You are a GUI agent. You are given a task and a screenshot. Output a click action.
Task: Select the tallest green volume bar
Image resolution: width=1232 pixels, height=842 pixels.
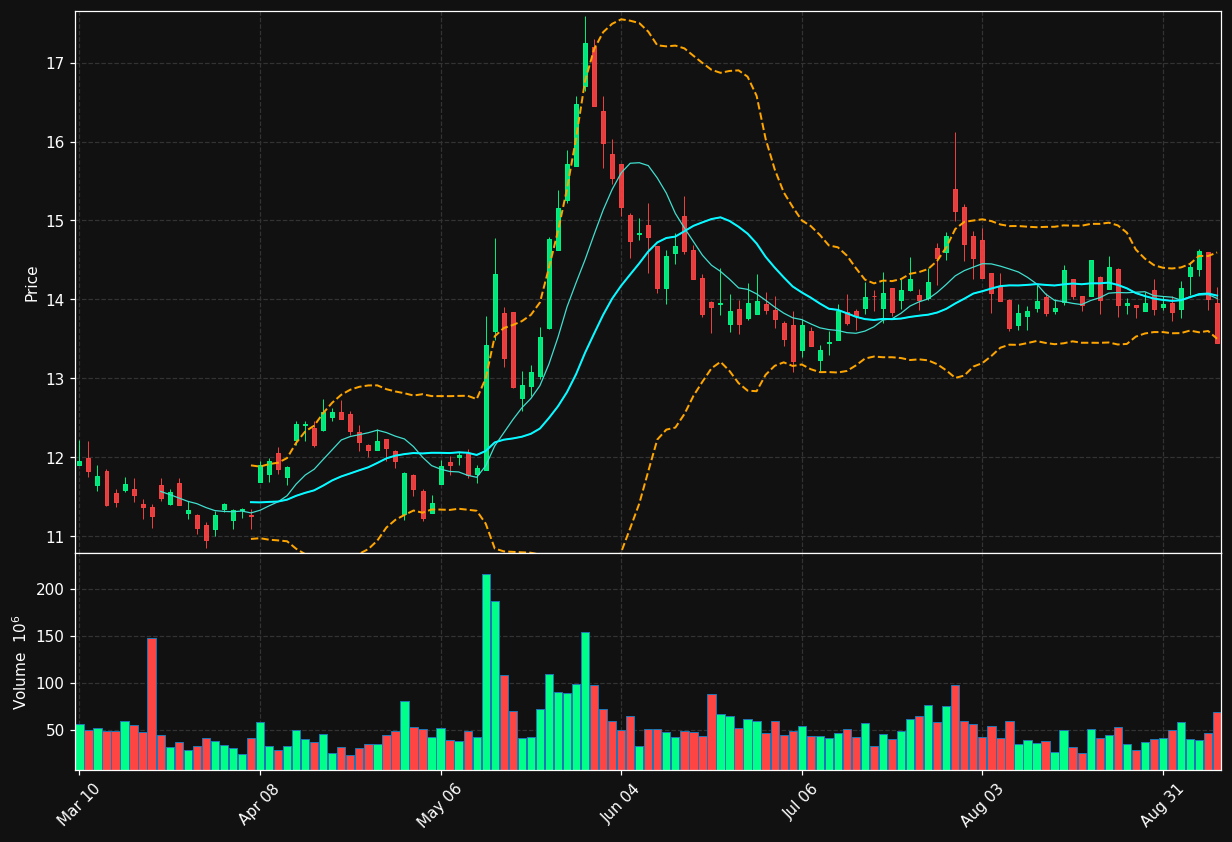(x=486, y=672)
